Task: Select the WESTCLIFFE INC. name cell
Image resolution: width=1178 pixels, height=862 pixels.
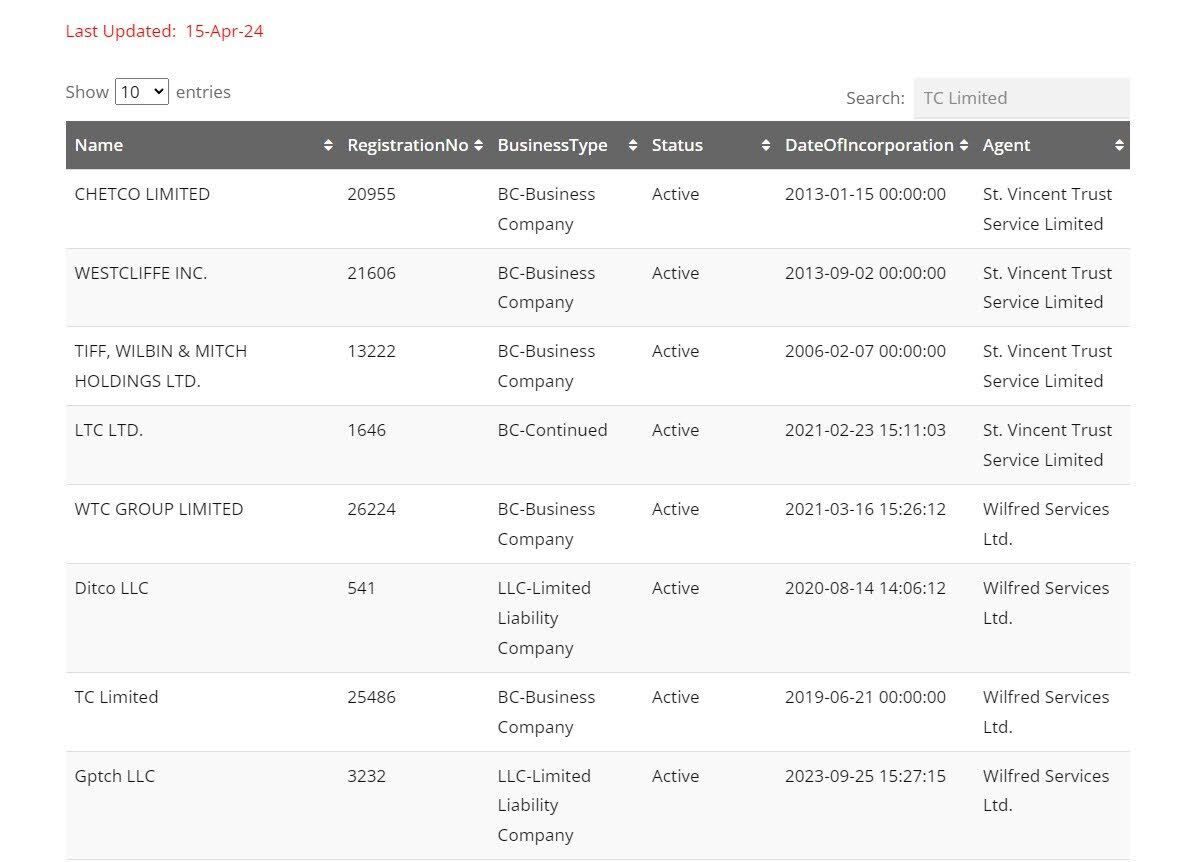Action: point(140,273)
